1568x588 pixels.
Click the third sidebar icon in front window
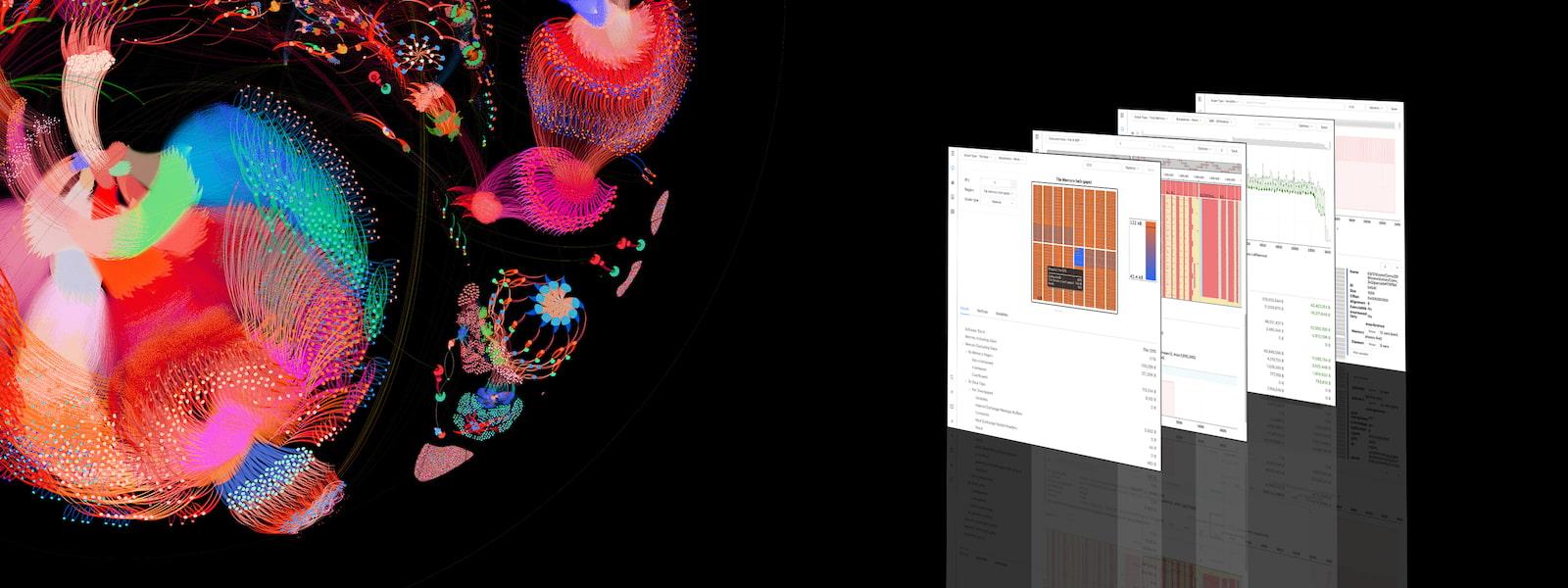pos(953,197)
